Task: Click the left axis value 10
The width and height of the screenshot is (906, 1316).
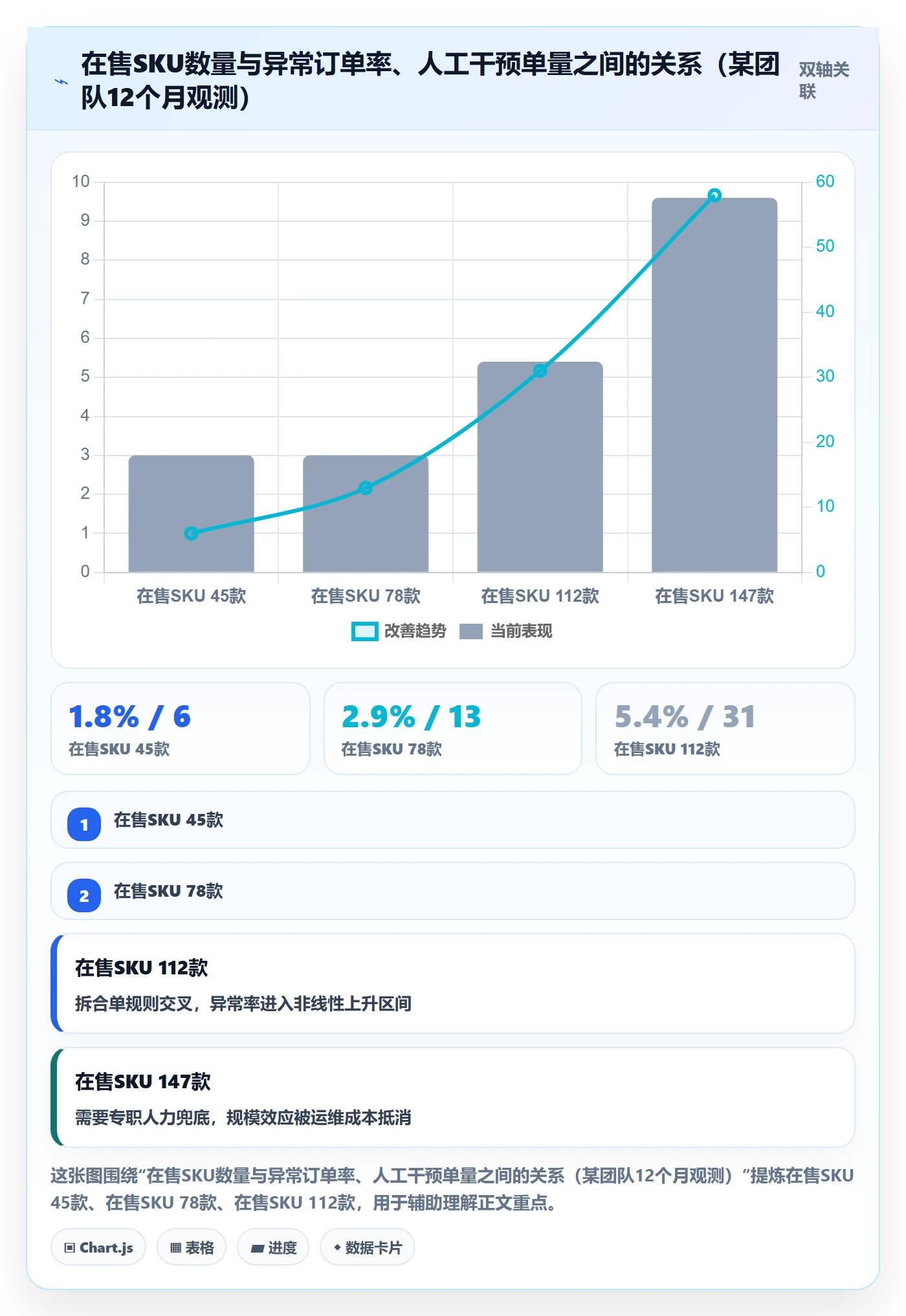Action: (x=81, y=181)
